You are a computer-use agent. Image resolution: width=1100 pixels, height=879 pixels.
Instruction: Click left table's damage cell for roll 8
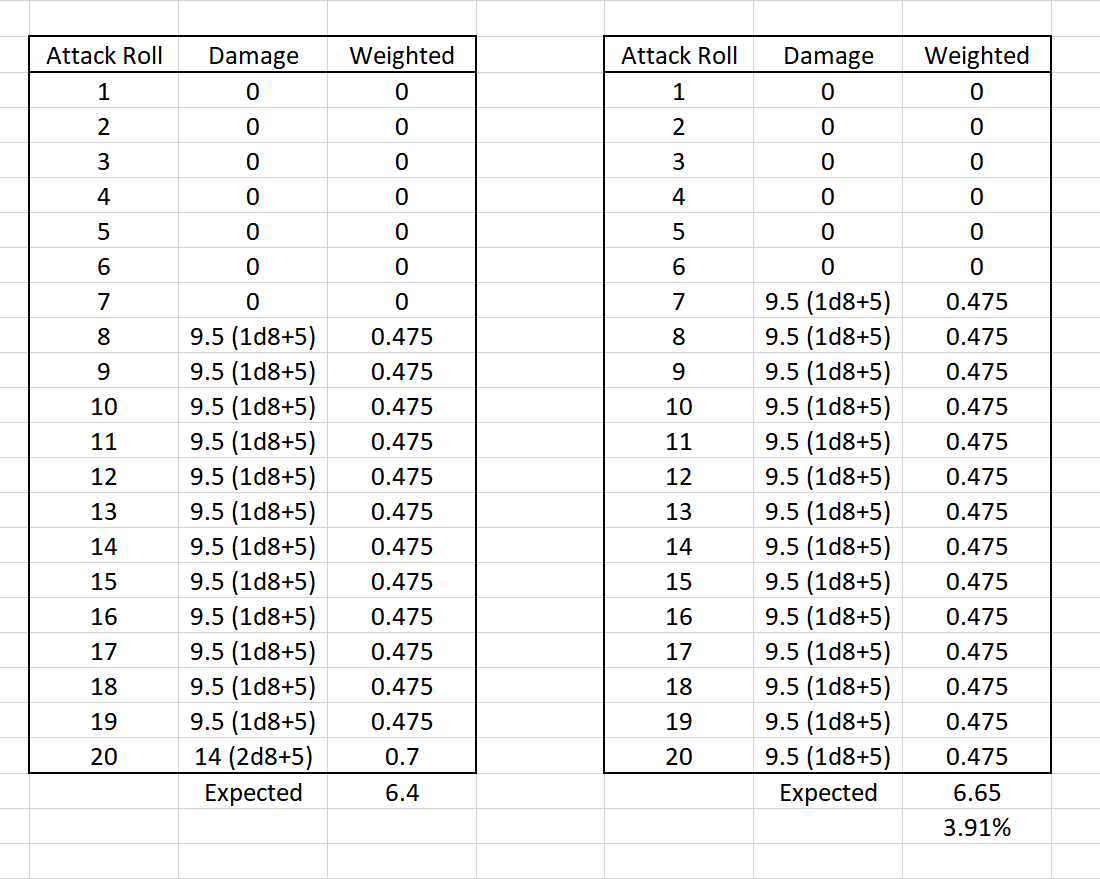pyautogui.click(x=253, y=337)
